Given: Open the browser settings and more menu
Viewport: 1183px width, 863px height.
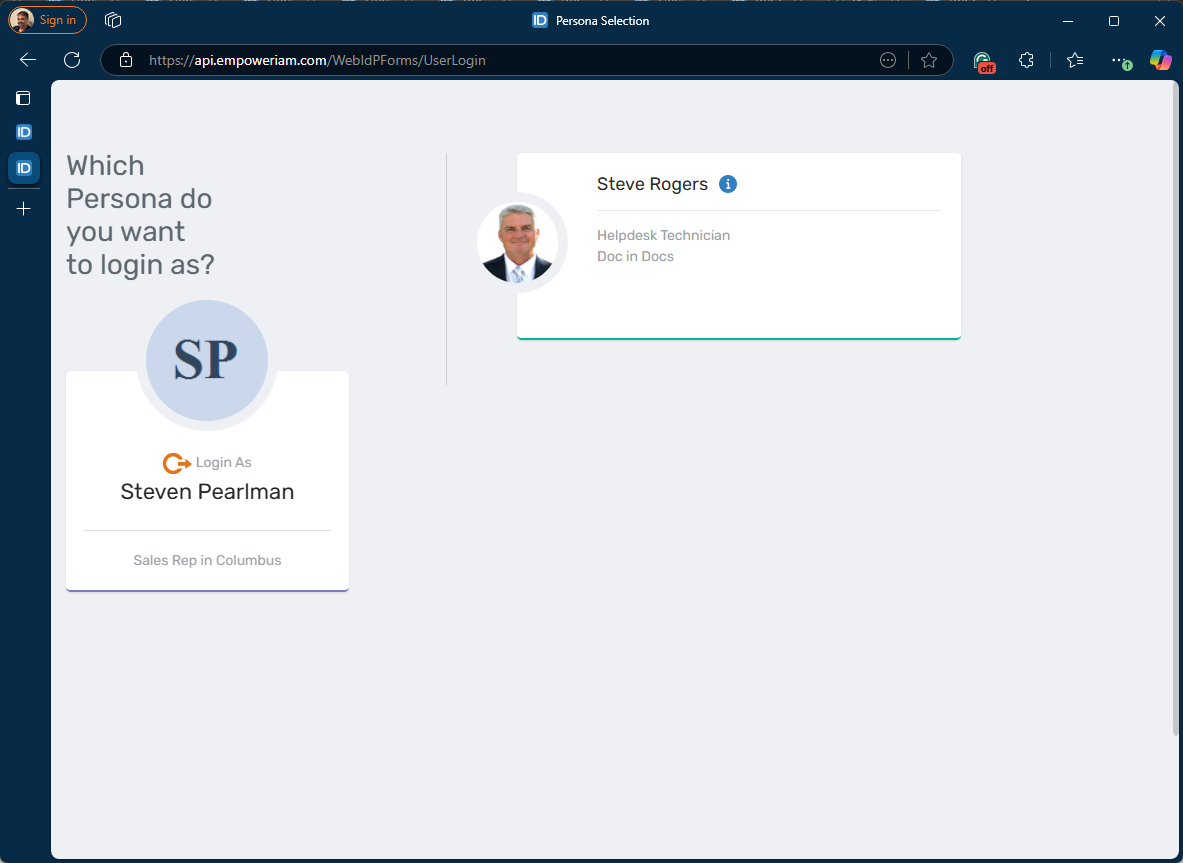Looking at the screenshot, I should click(x=1120, y=60).
